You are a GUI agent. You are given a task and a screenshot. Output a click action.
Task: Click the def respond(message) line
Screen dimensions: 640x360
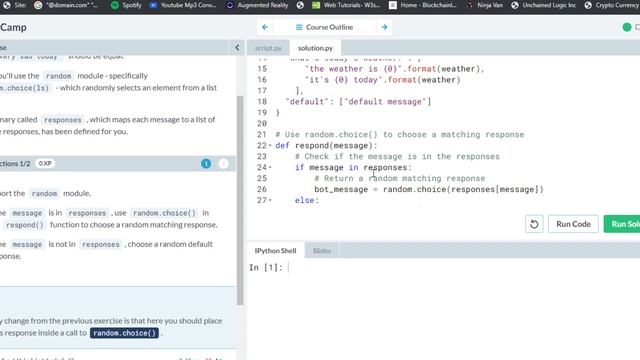point(326,146)
